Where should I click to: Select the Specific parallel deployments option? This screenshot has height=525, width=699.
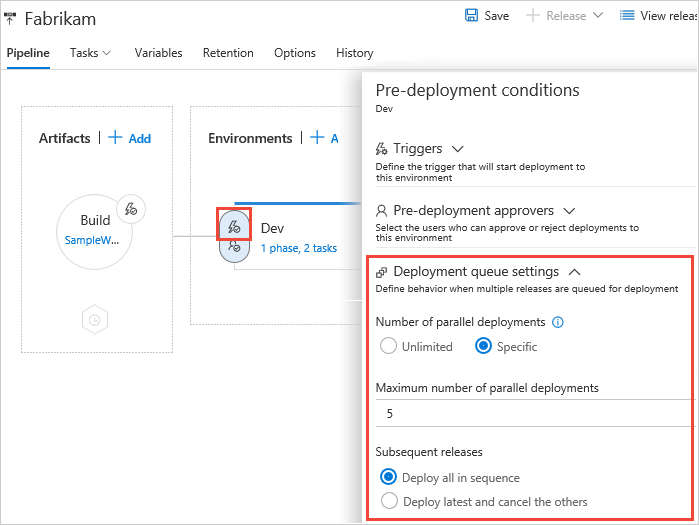484,347
